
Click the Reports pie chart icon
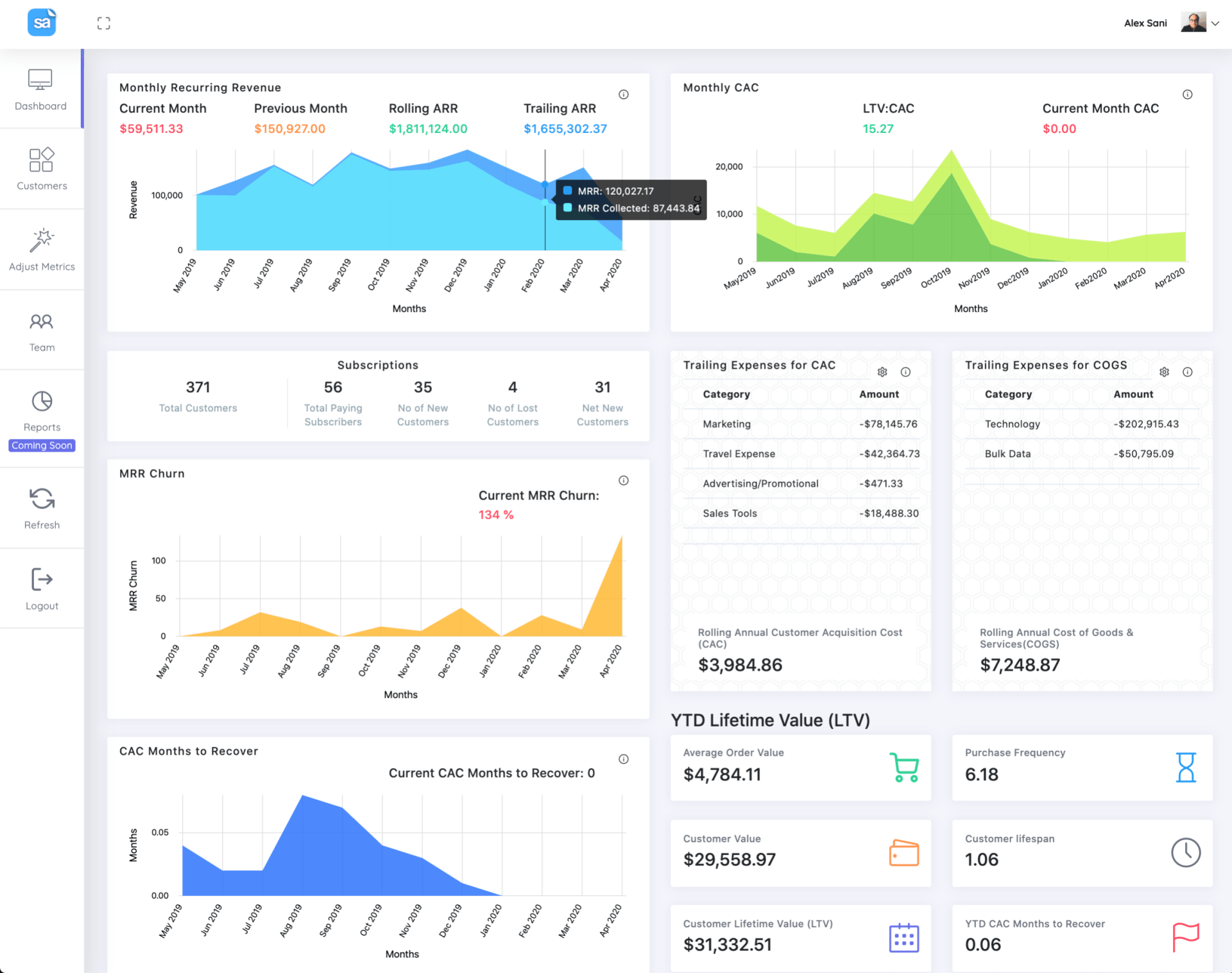pyautogui.click(x=42, y=402)
